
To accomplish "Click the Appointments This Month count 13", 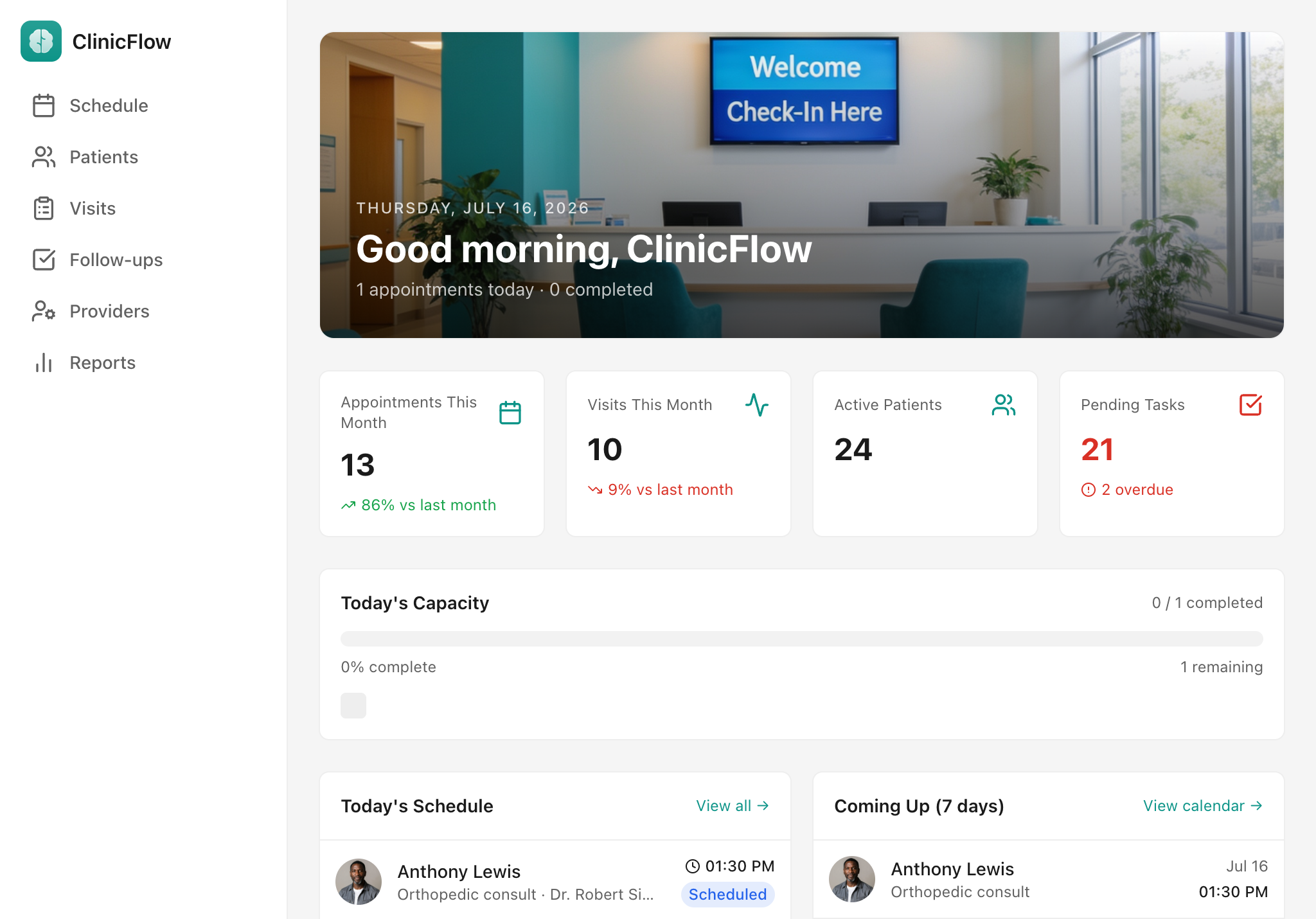I will pos(358,465).
